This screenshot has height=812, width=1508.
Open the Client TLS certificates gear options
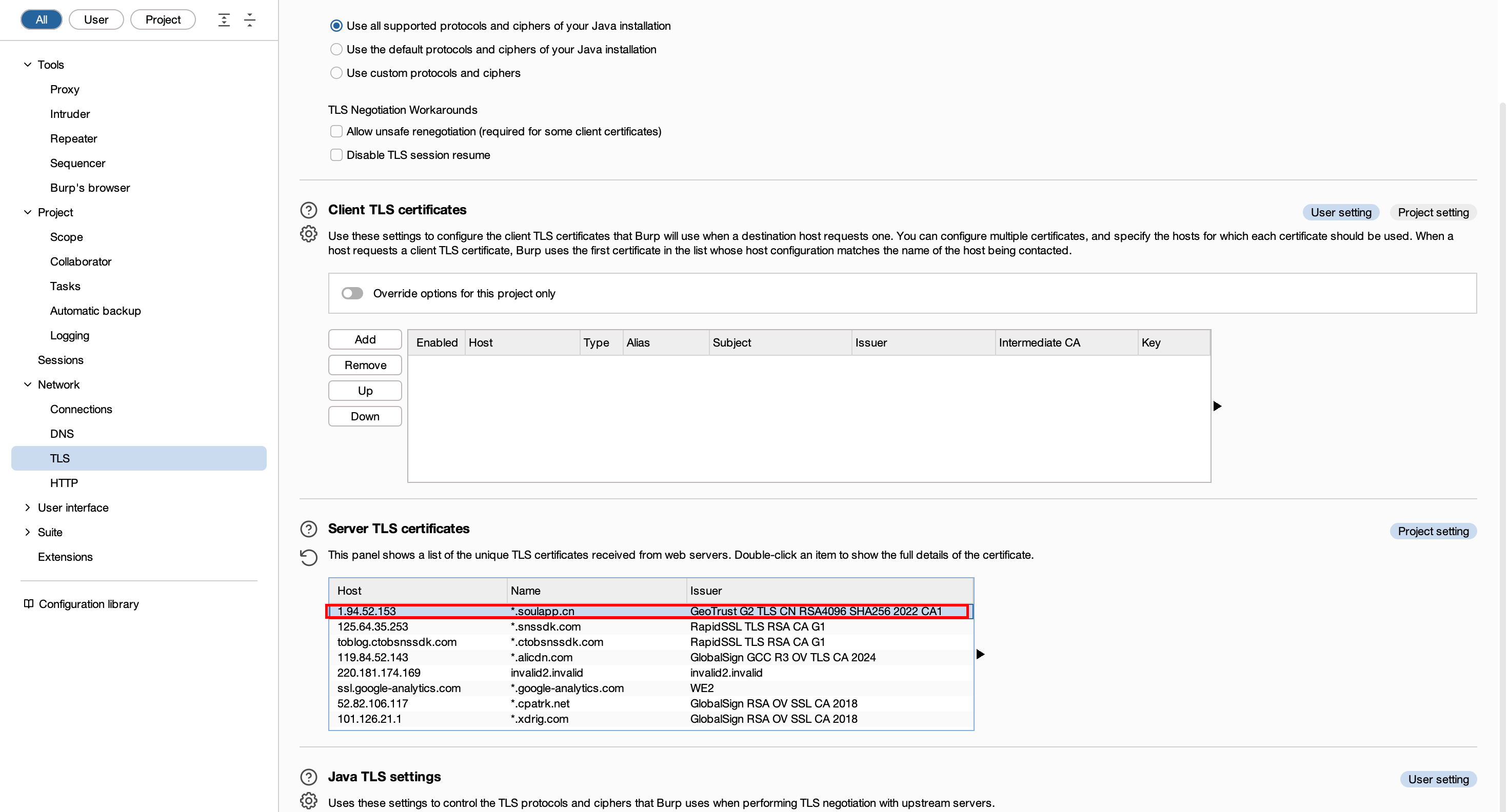point(308,234)
